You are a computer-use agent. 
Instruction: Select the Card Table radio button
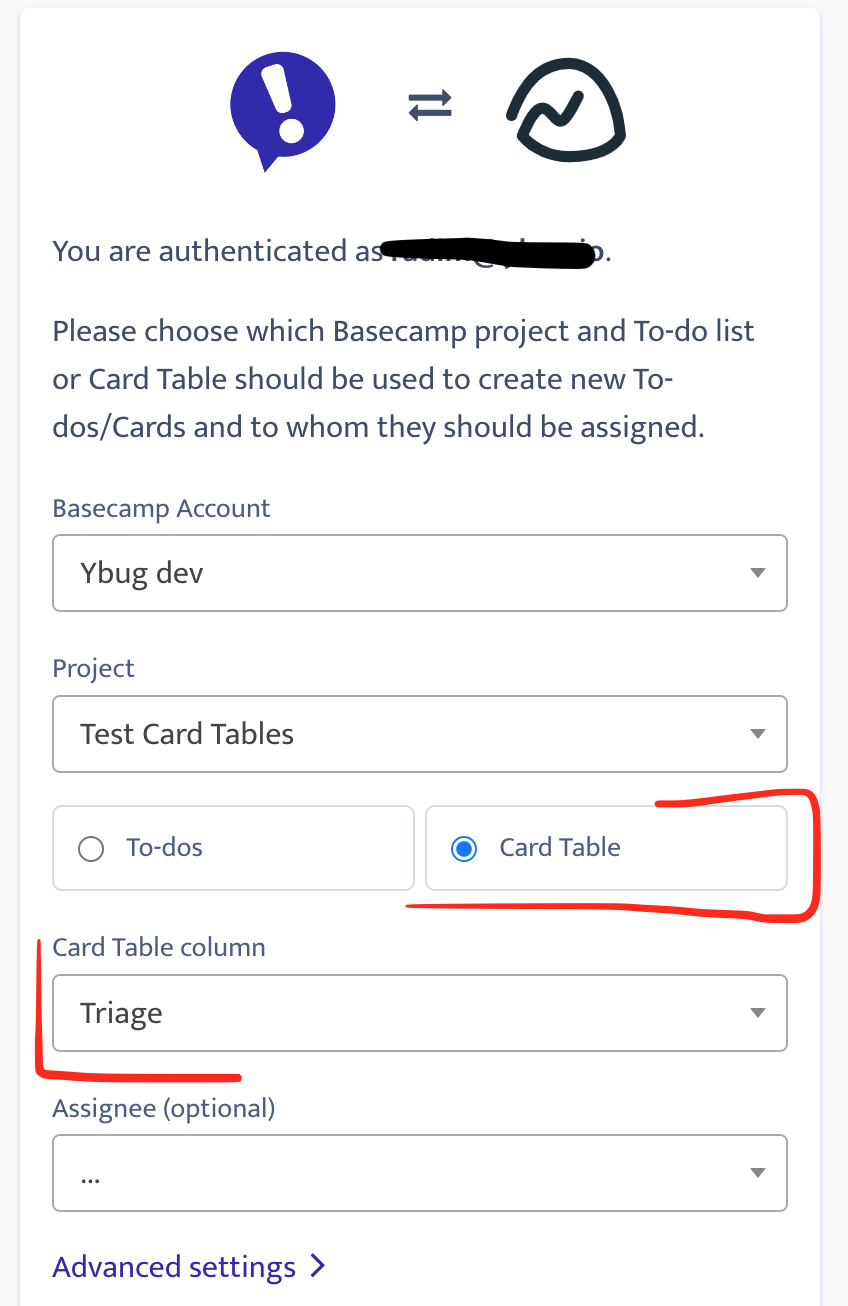464,849
